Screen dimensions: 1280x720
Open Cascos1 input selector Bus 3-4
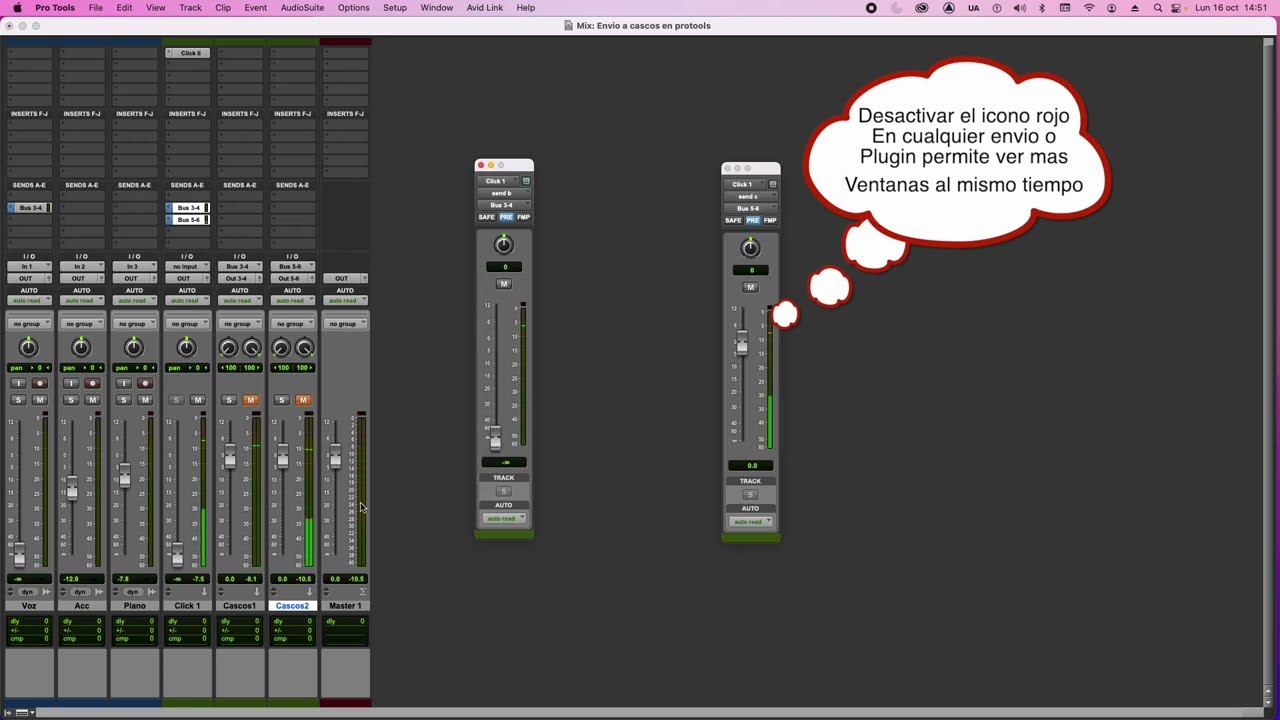point(239,267)
